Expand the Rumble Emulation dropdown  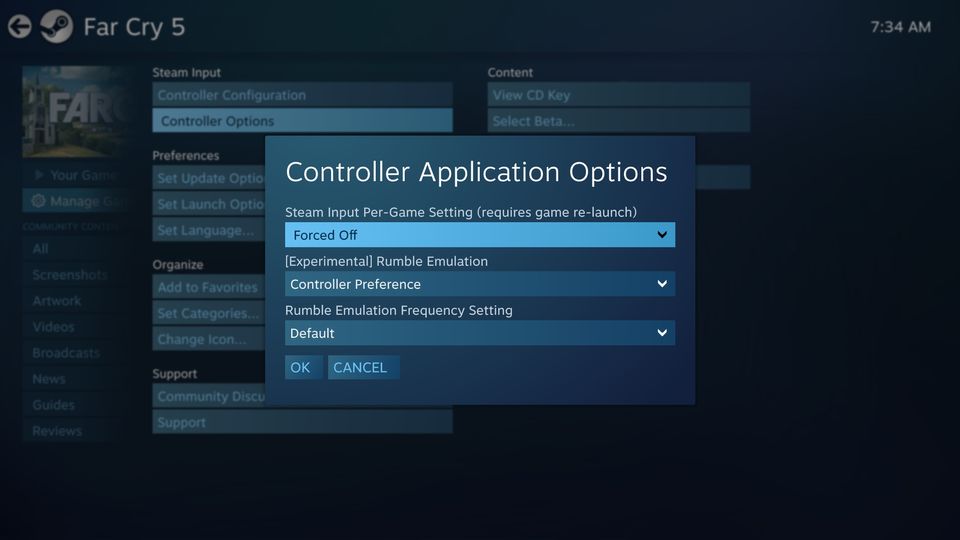pos(479,284)
